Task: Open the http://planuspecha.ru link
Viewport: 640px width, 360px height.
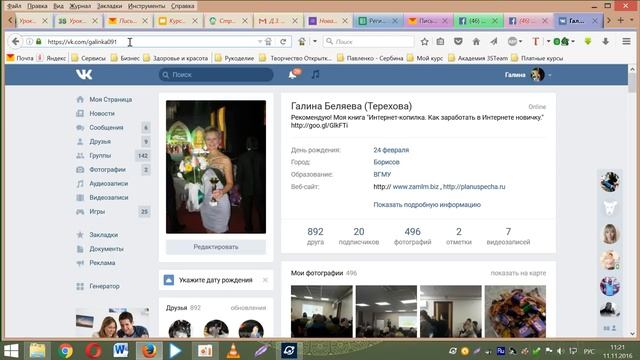Action: click(474, 187)
